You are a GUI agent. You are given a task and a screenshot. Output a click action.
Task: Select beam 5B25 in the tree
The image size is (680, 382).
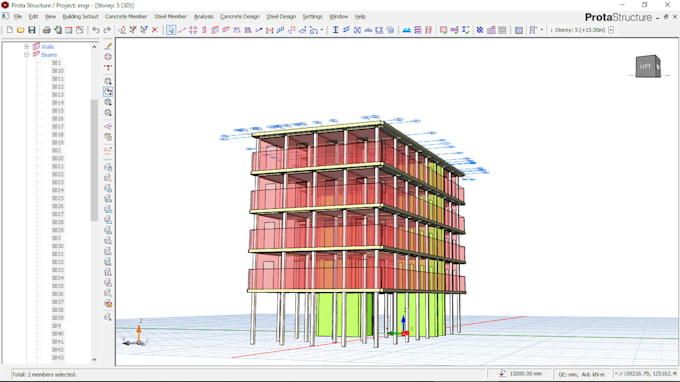(58, 198)
